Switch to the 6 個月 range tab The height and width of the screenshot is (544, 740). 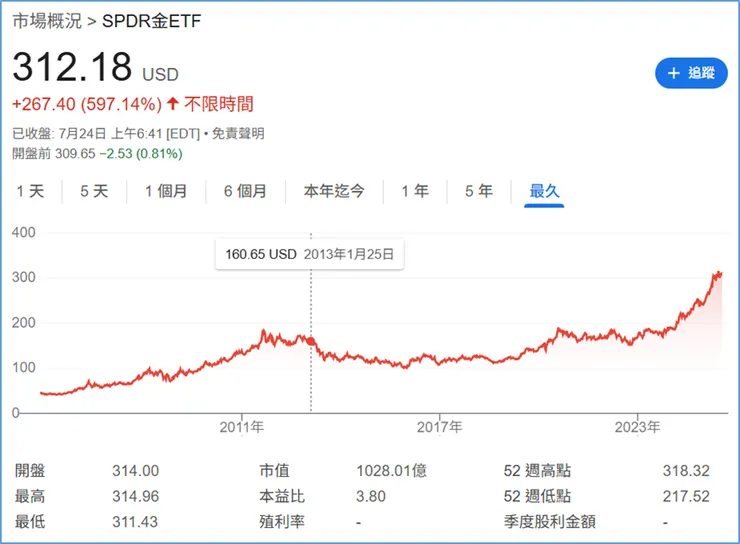pyautogui.click(x=245, y=191)
